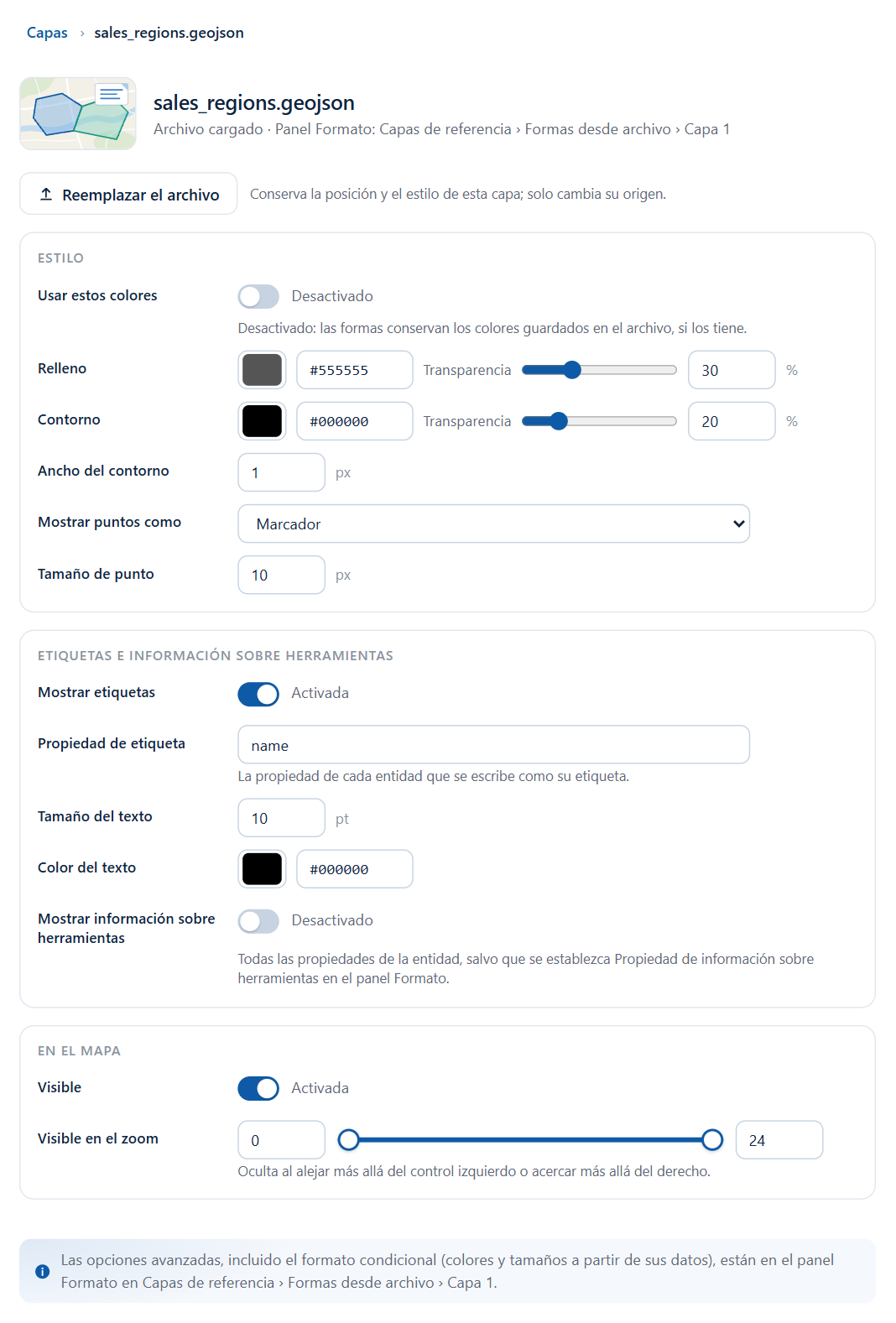896x1323 pixels.
Task: Open the Relleno color swatch
Action: pyautogui.click(x=263, y=370)
